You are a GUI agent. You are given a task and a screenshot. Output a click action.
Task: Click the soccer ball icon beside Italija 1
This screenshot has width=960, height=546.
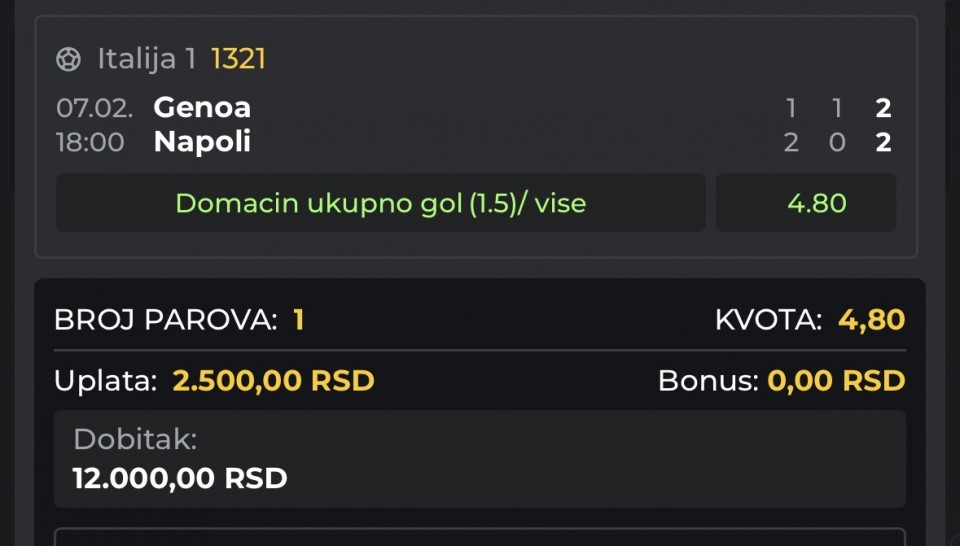pos(69,60)
